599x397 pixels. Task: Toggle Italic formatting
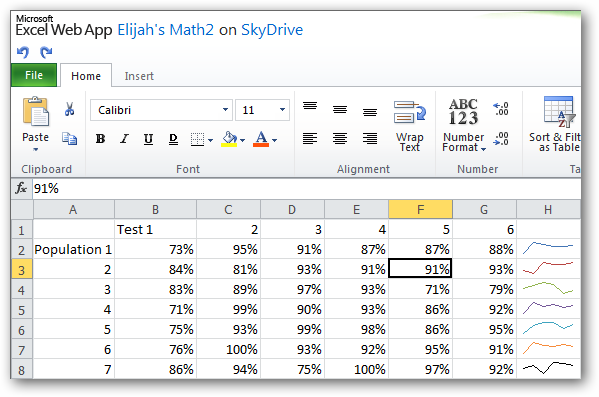coord(124,139)
